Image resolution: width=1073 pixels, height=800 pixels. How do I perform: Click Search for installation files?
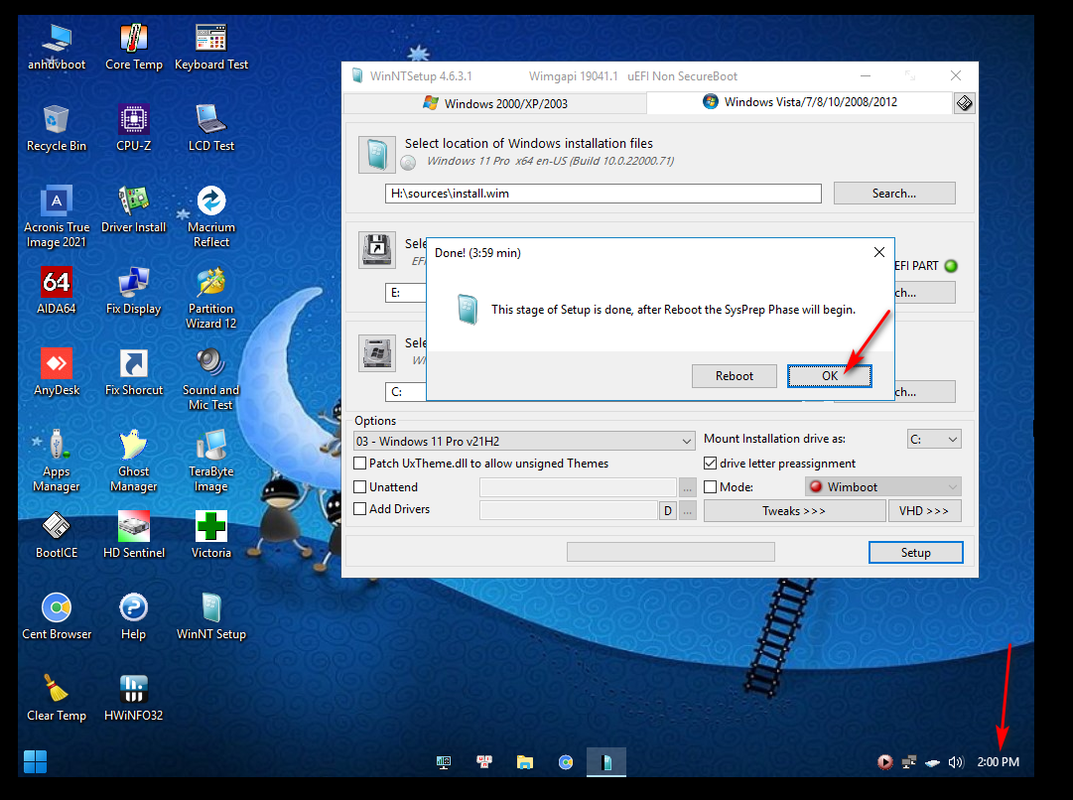point(894,193)
